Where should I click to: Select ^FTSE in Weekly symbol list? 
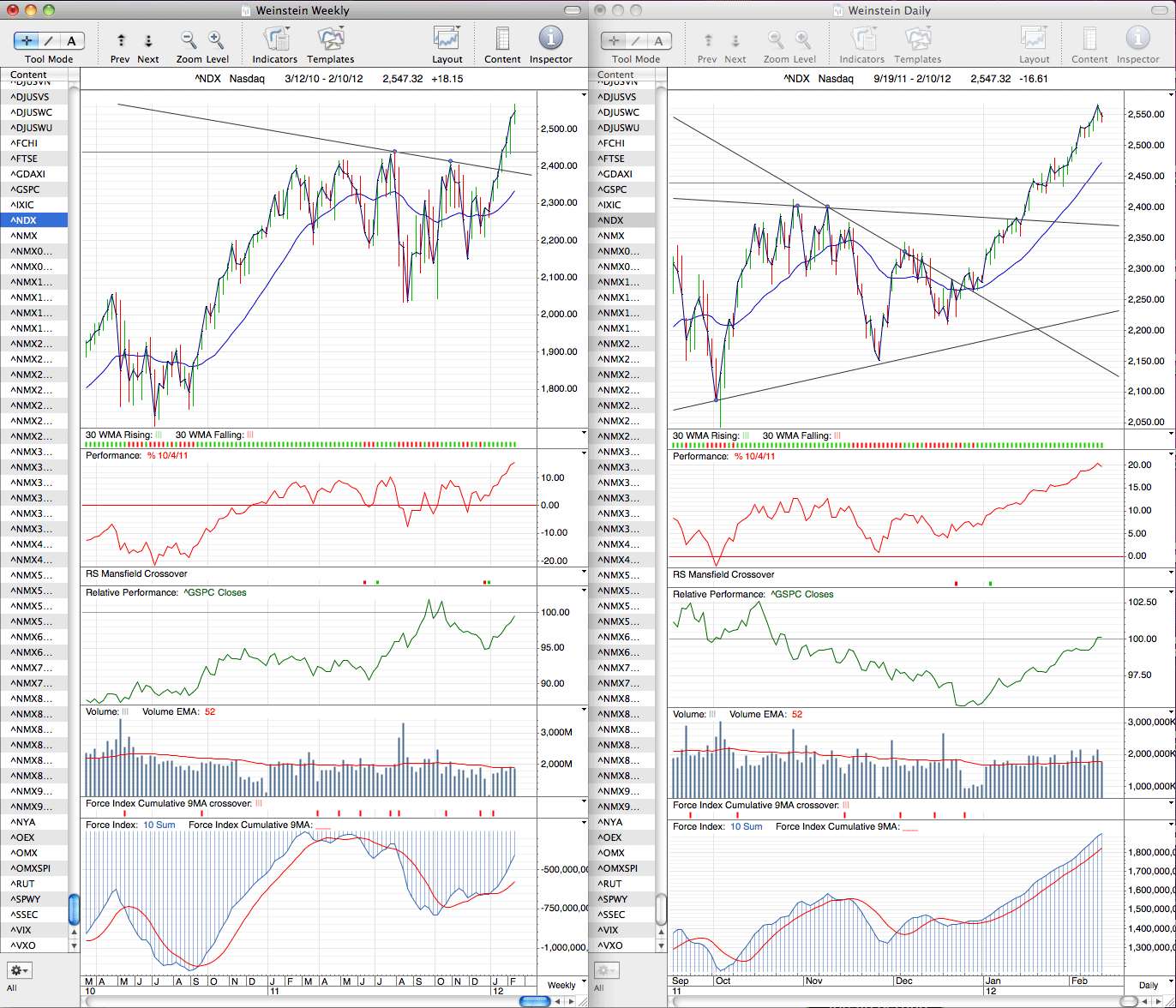click(x=34, y=159)
